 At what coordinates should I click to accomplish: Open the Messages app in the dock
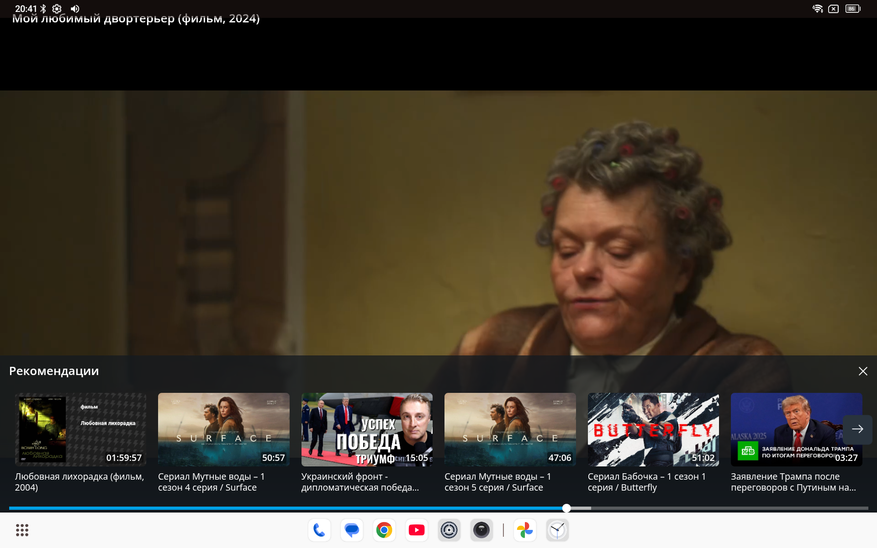pyautogui.click(x=352, y=530)
